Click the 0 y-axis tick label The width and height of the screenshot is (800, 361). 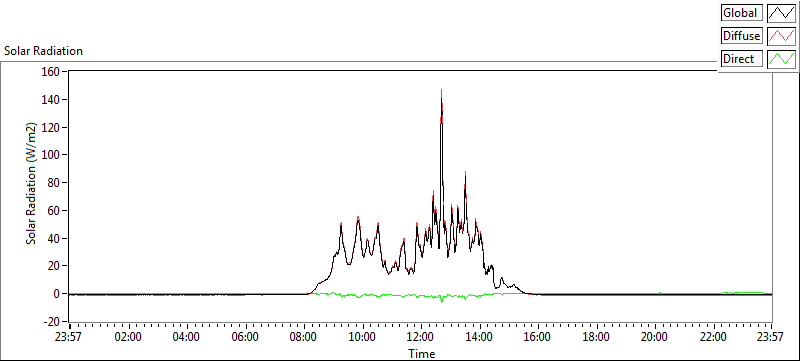[57, 294]
